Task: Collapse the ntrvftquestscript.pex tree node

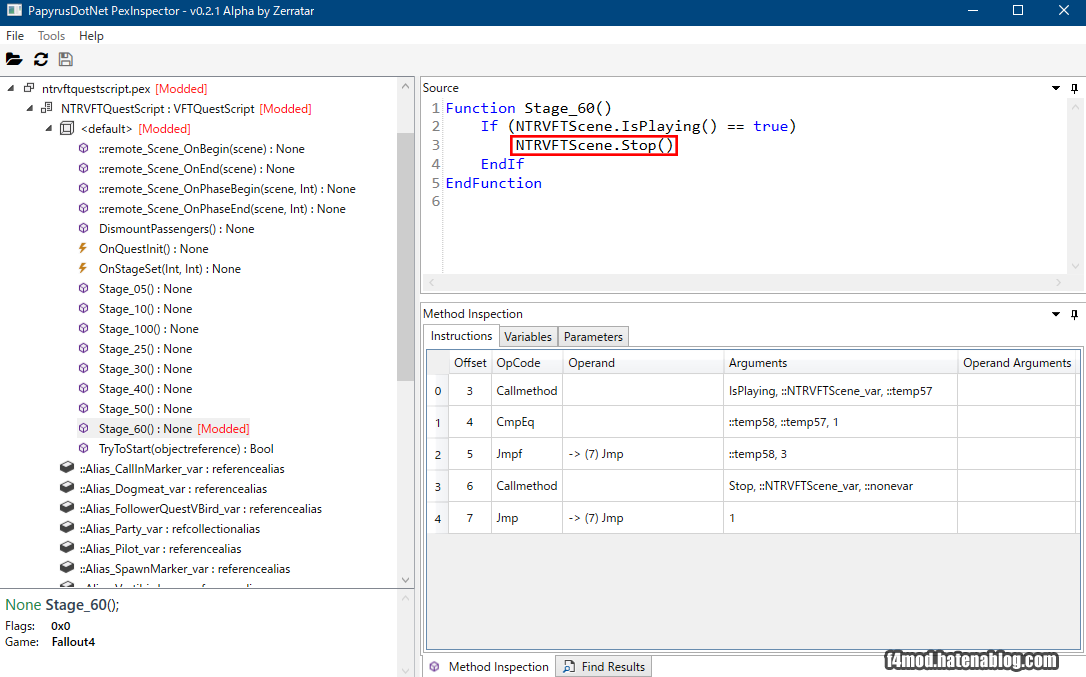Action: click(x=11, y=89)
